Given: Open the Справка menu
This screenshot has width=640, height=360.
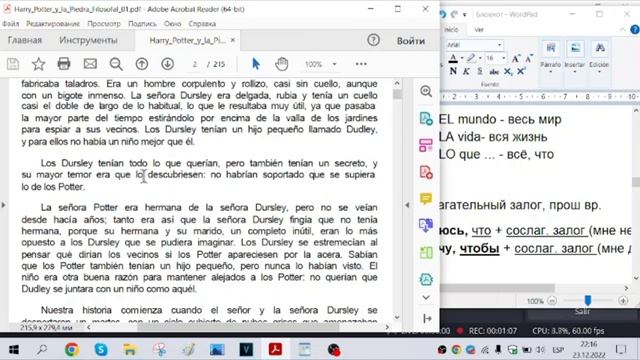Looking at the screenshot, I should pos(202,24).
